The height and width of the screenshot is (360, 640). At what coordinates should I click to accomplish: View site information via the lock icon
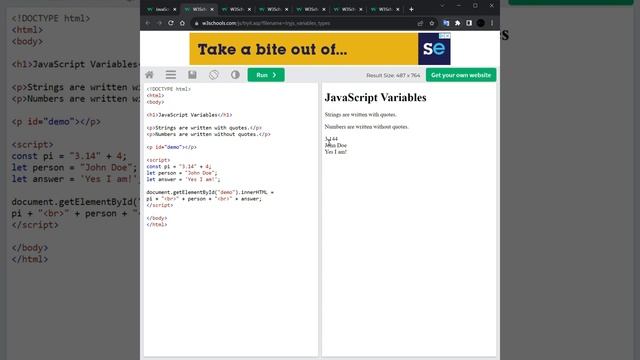(197, 23)
